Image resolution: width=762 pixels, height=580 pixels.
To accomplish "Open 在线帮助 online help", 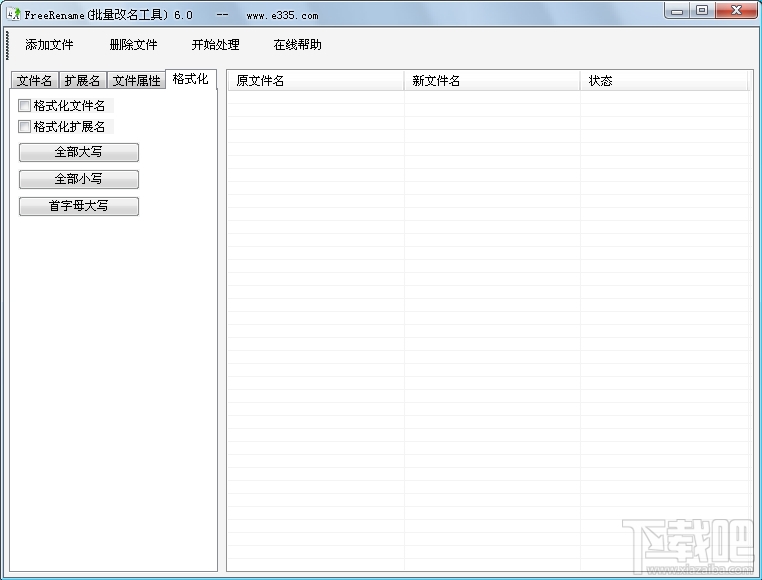I will pos(297,45).
